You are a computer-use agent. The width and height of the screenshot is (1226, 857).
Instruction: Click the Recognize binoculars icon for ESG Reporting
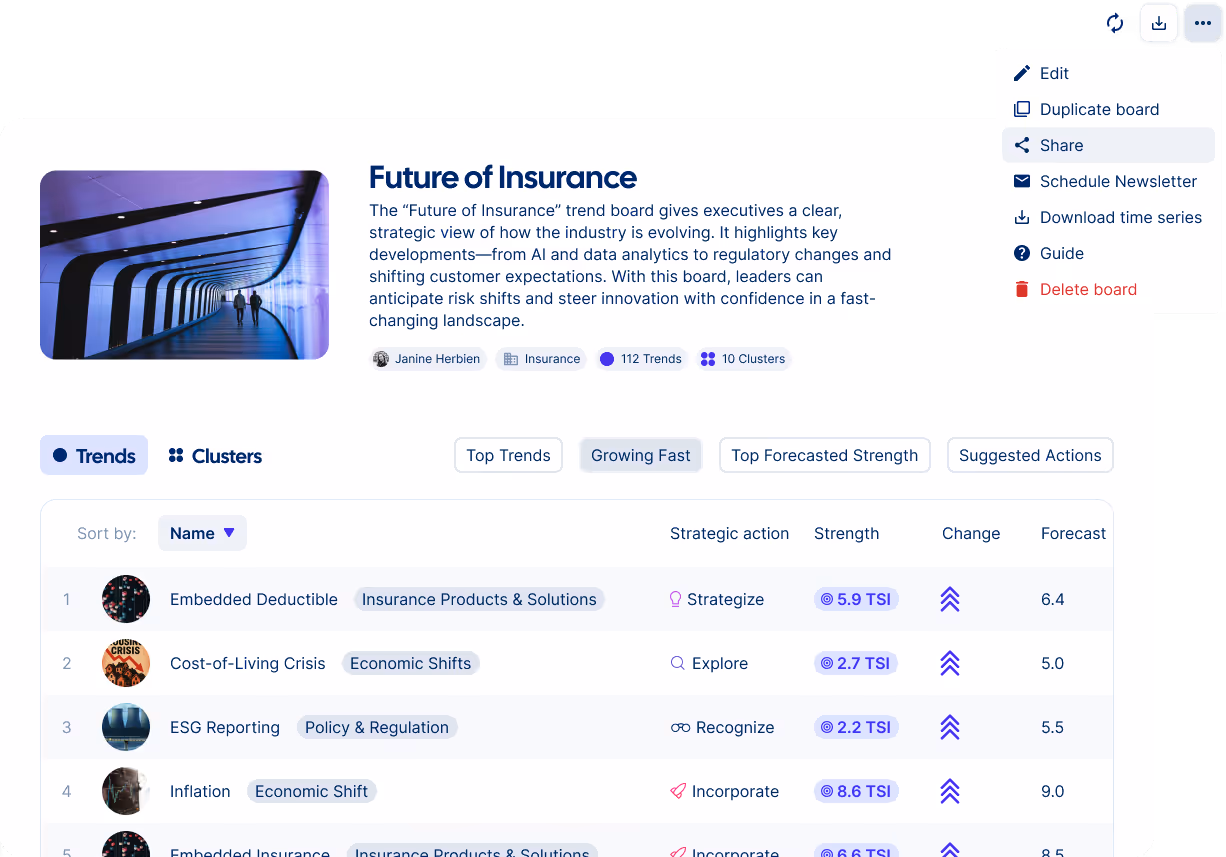(x=680, y=727)
